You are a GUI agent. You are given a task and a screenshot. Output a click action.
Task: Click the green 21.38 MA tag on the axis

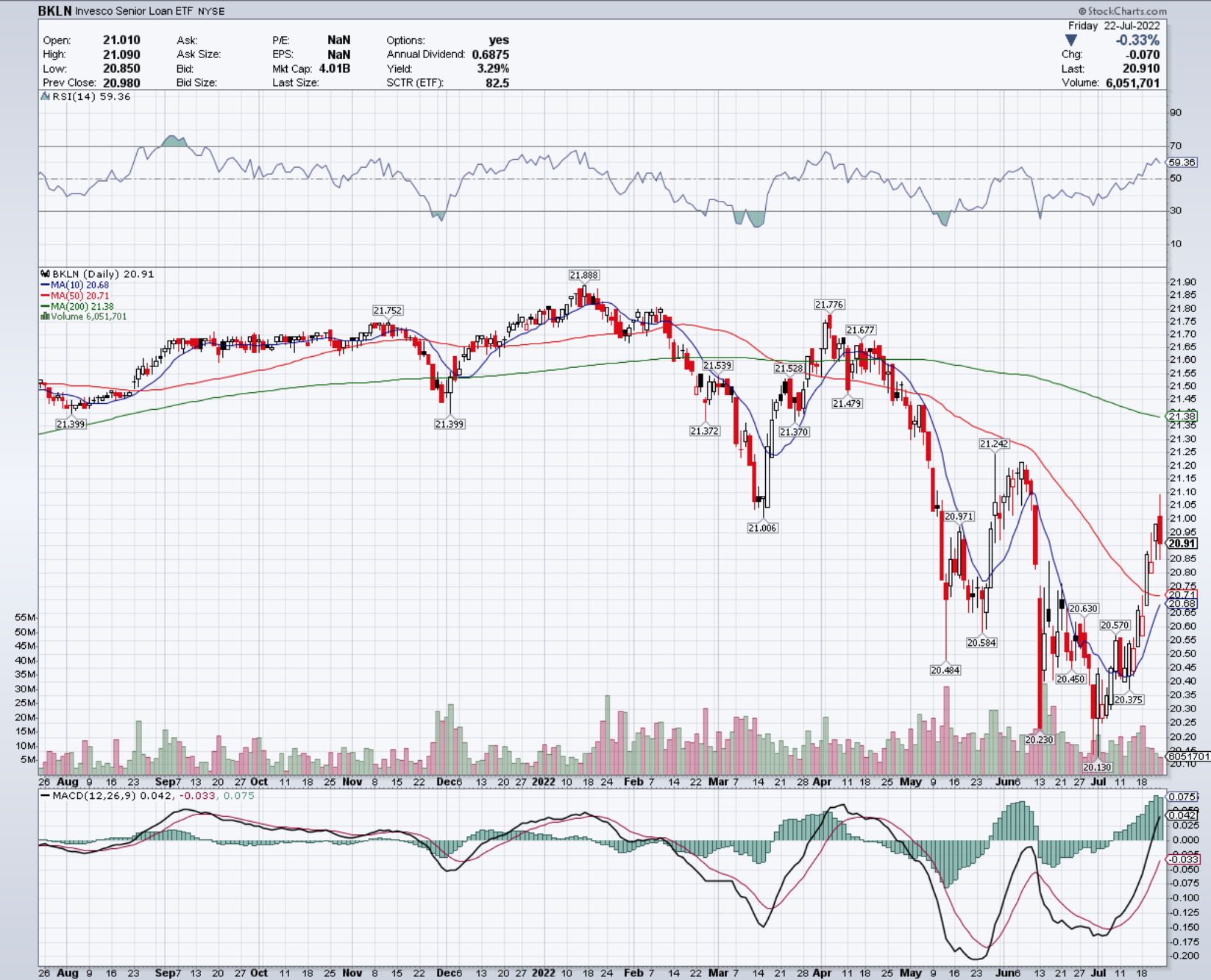1182,416
